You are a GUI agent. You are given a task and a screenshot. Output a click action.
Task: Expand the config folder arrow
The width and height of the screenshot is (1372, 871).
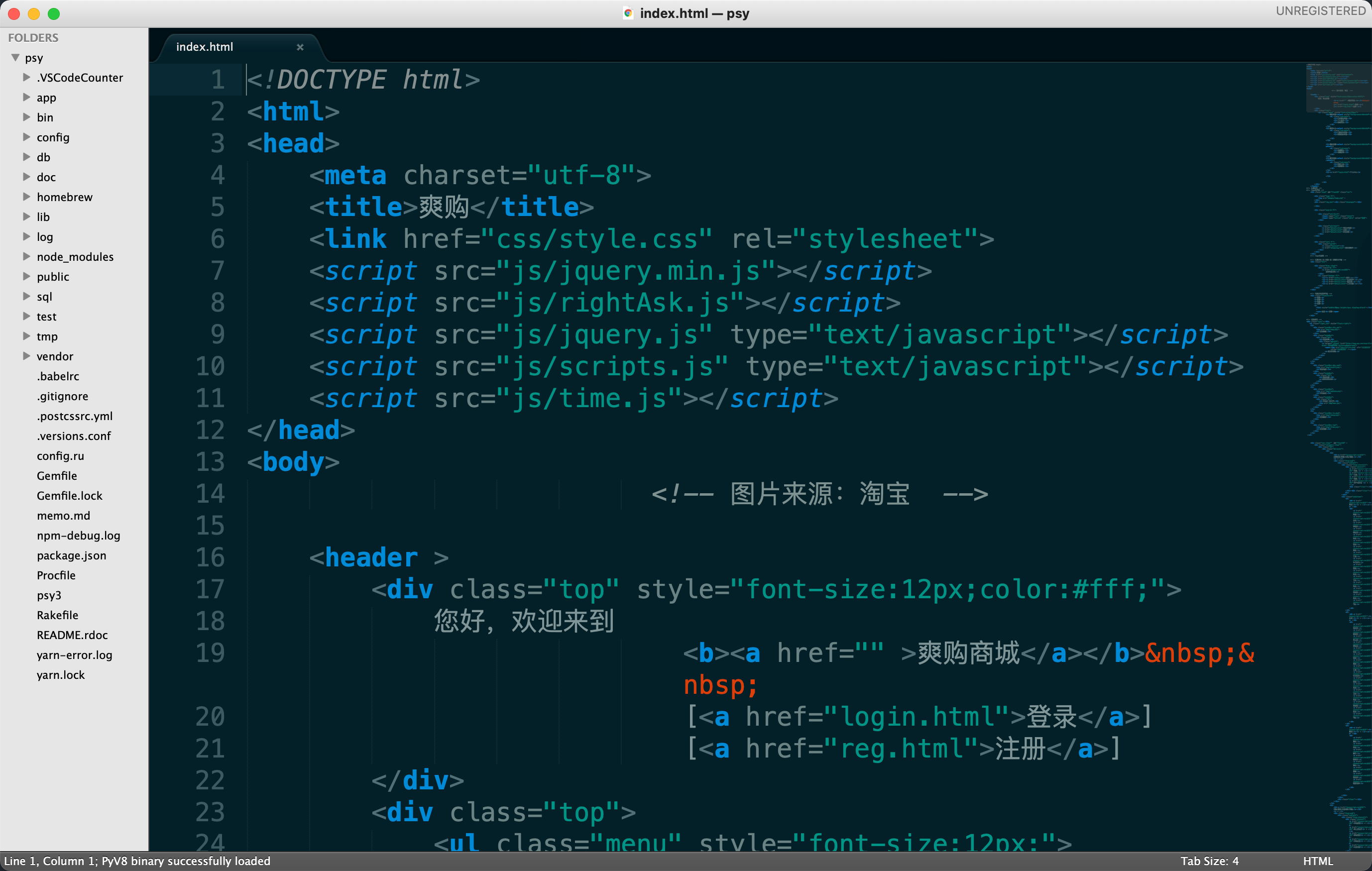point(26,137)
